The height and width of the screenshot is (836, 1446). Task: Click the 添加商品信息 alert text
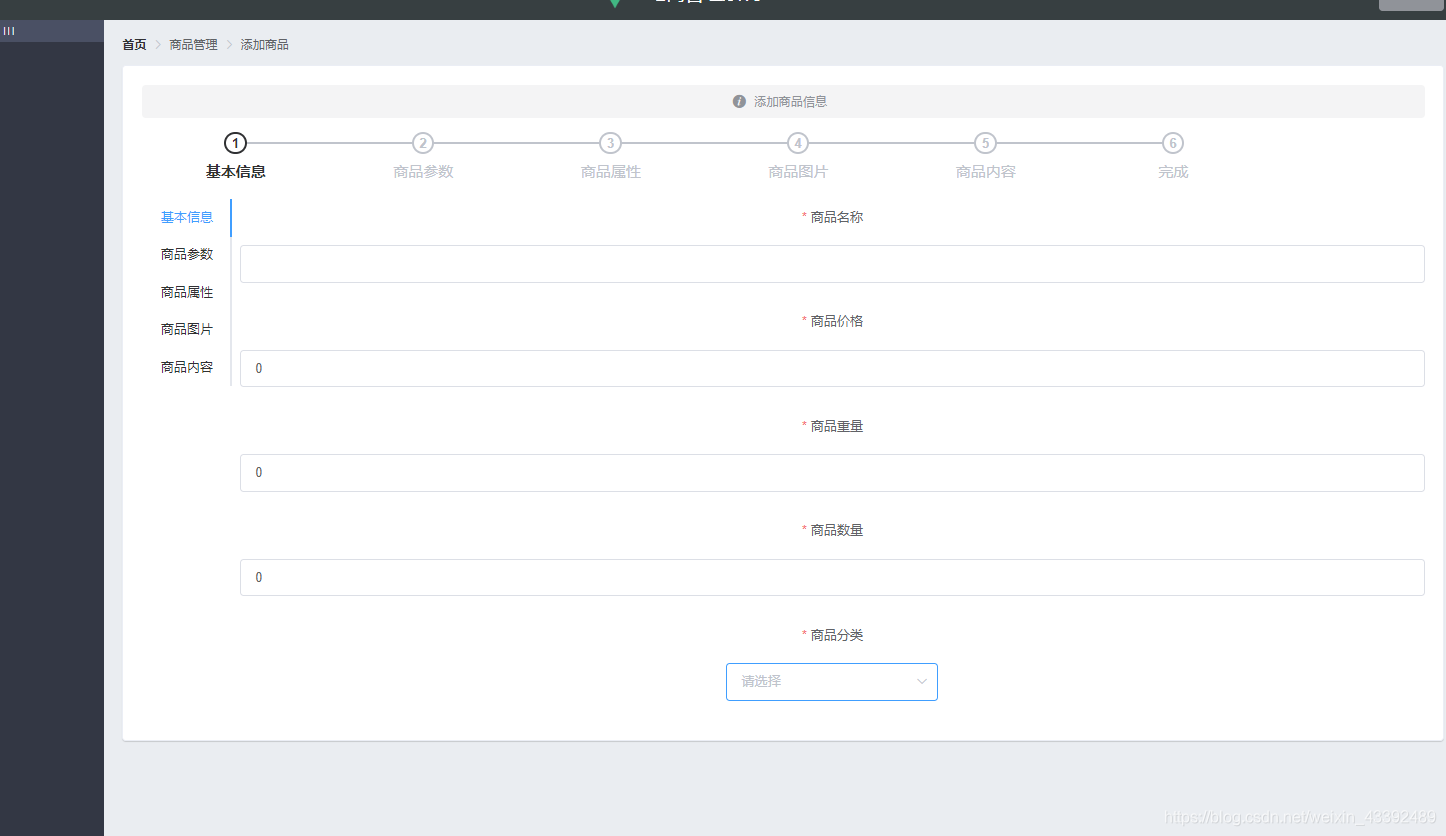click(790, 102)
